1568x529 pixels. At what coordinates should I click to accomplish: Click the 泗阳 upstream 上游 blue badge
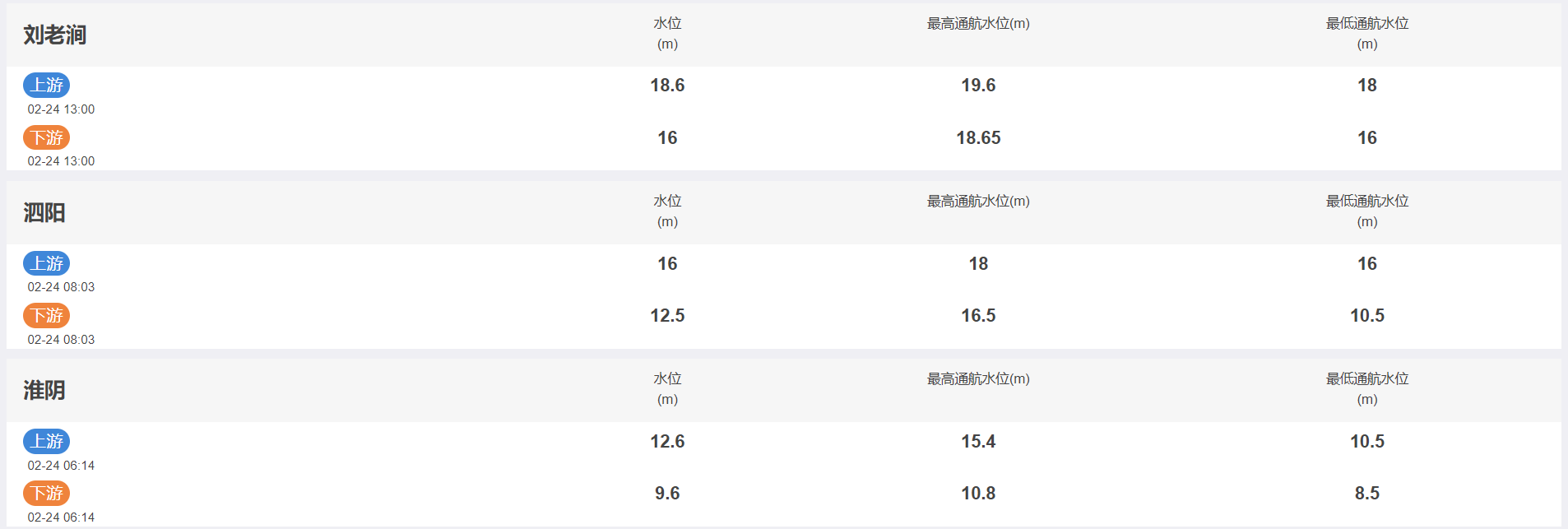tap(46, 263)
